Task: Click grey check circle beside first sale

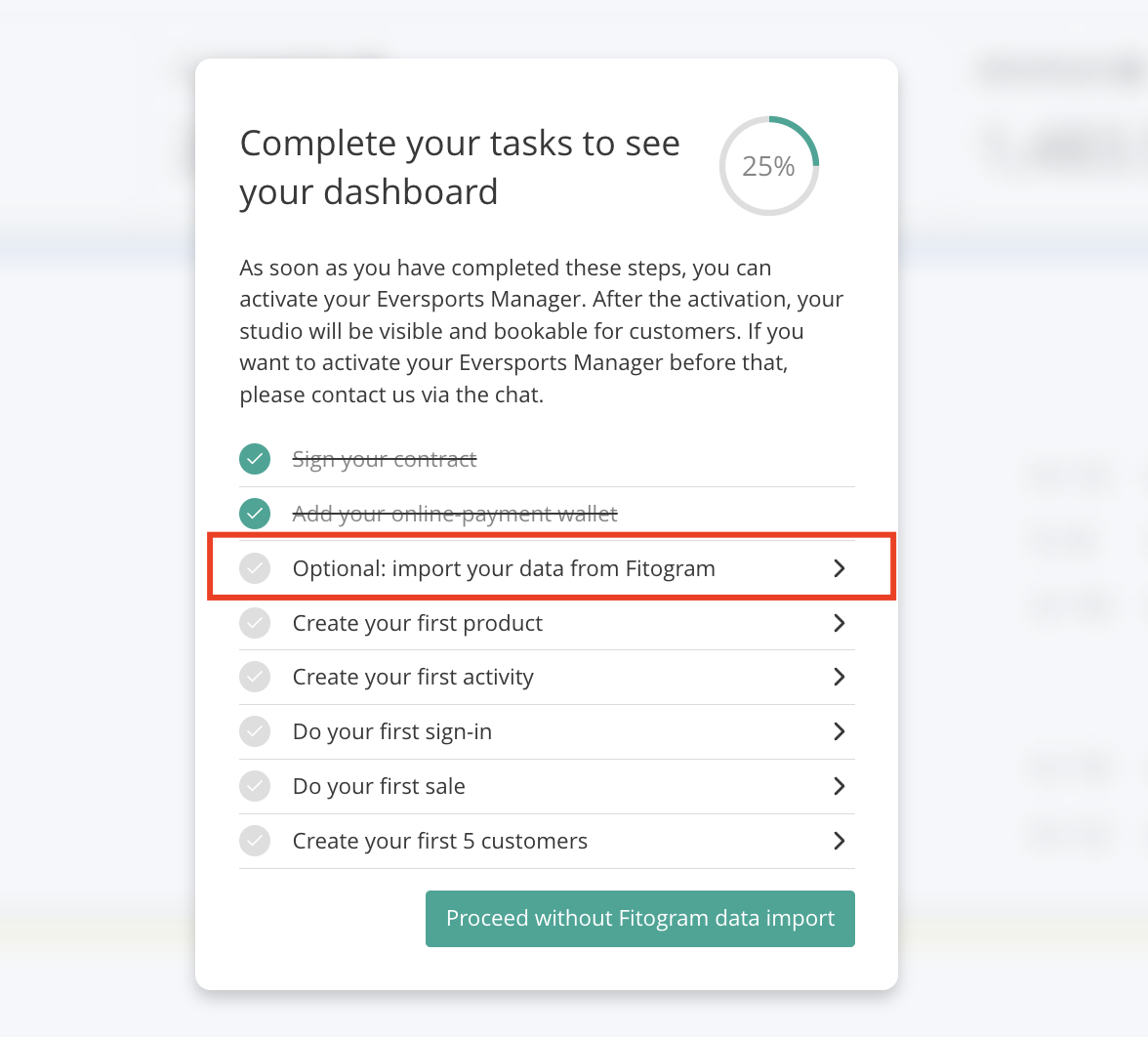Action: point(255,787)
